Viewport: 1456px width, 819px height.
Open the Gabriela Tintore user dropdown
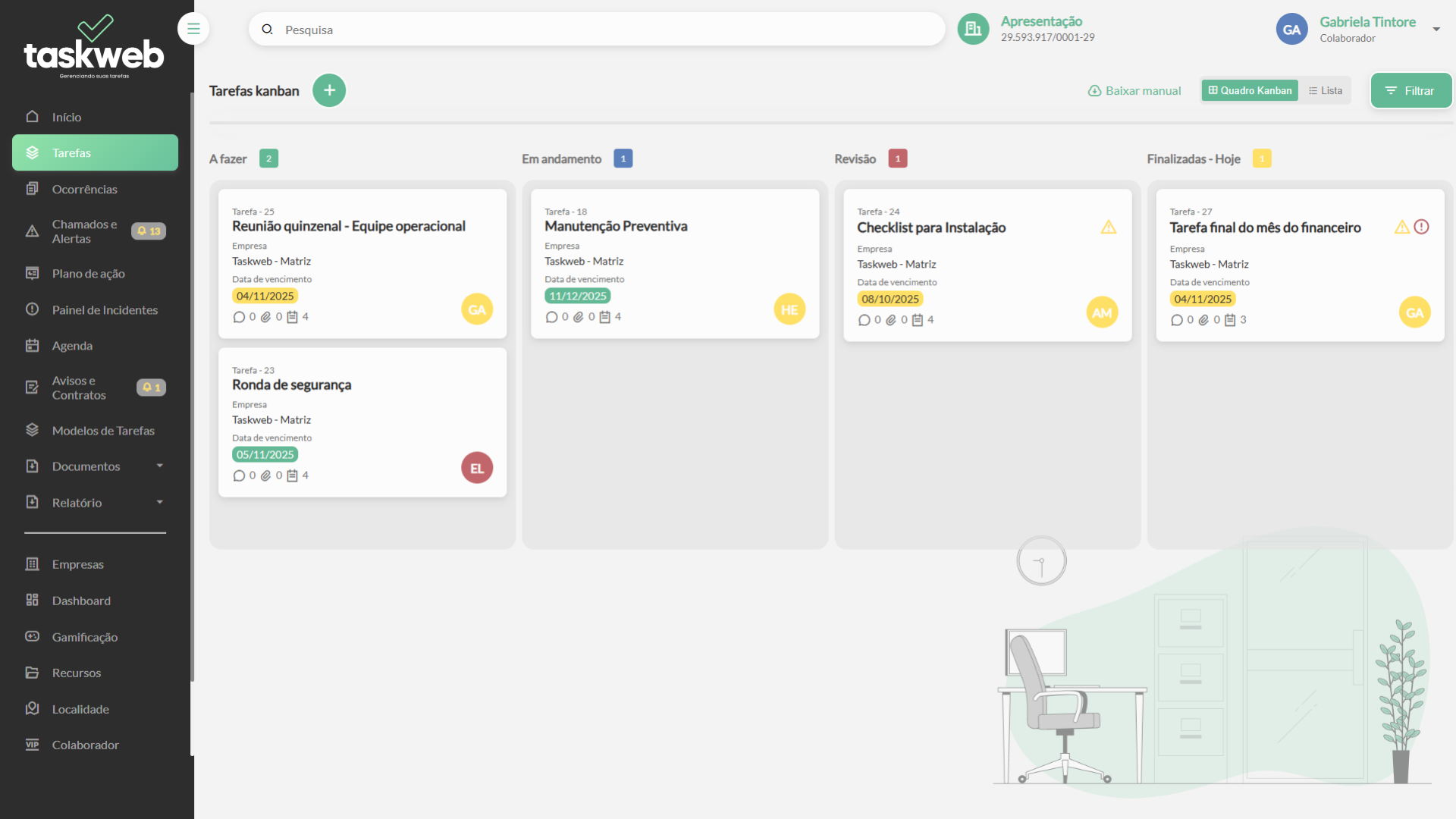point(1436,30)
